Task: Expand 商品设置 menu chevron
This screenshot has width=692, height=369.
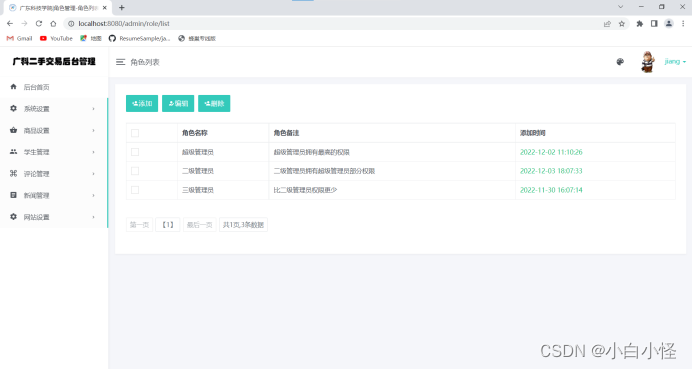Action: coord(93,130)
